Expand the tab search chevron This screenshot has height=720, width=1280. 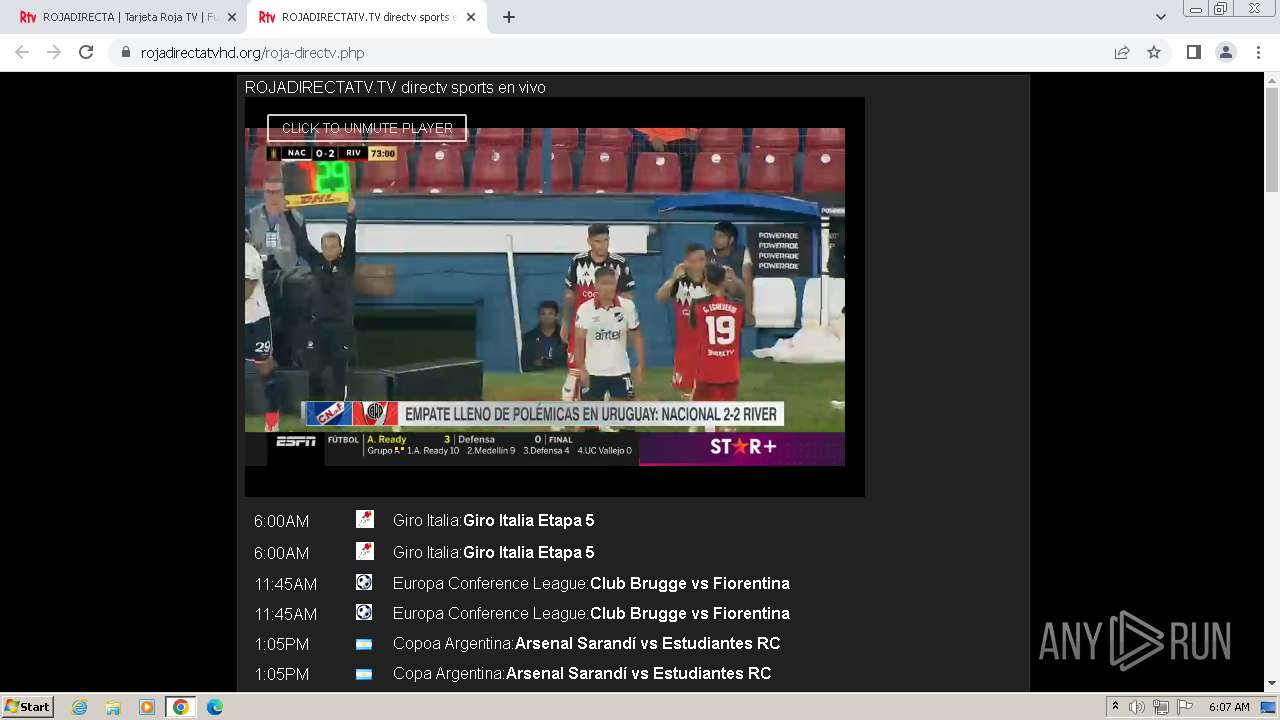1160,17
